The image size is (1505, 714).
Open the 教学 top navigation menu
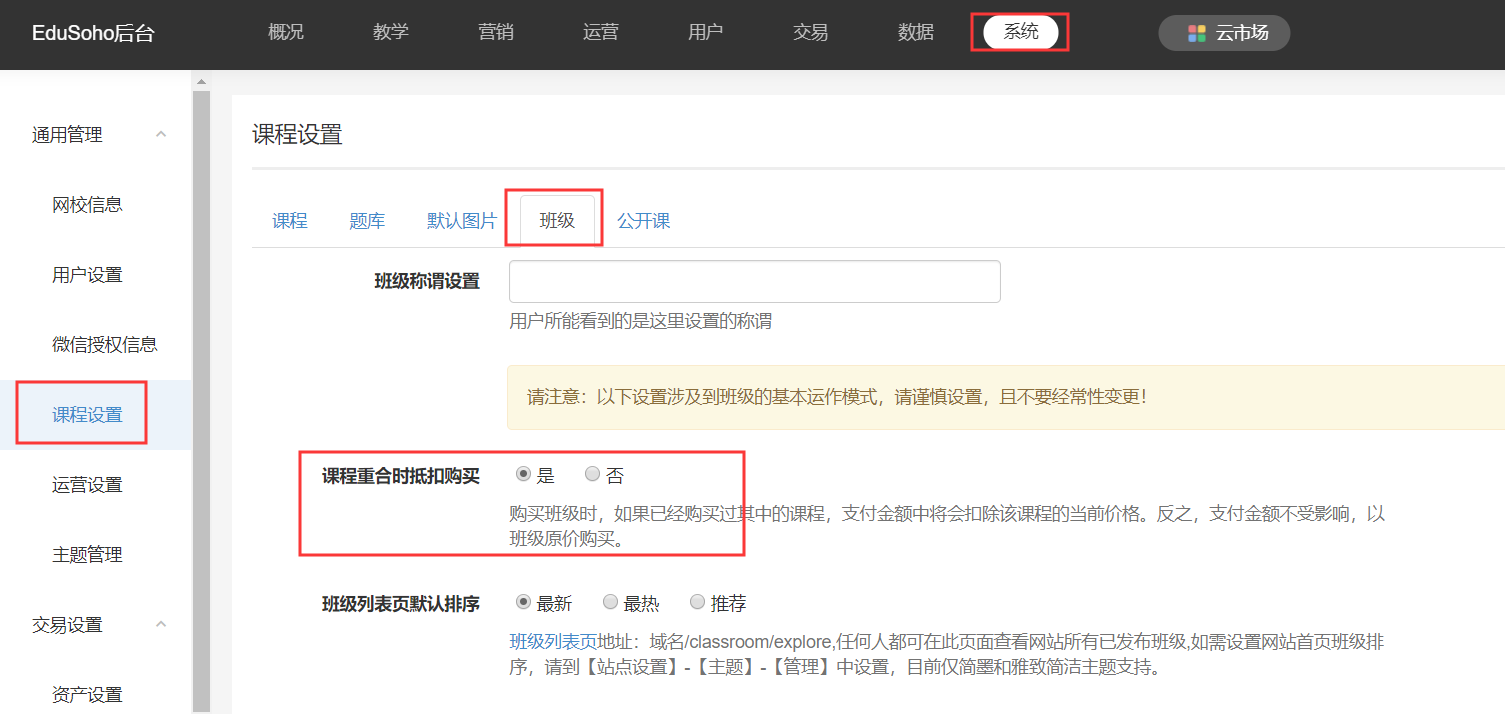pyautogui.click(x=391, y=32)
